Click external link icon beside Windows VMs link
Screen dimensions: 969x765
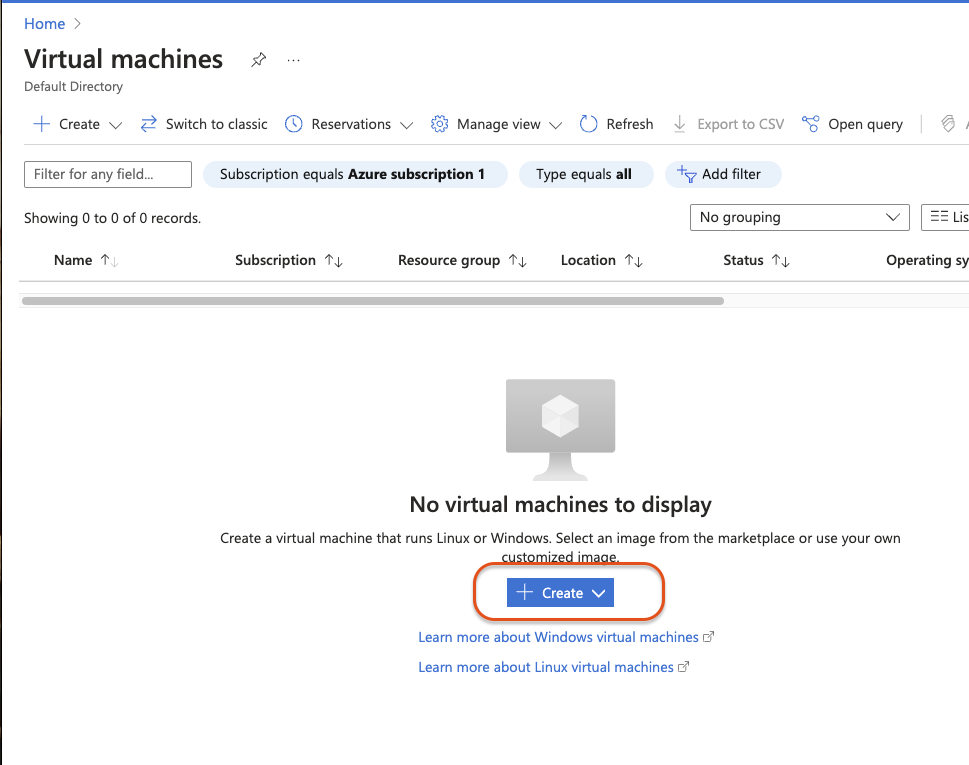point(708,636)
